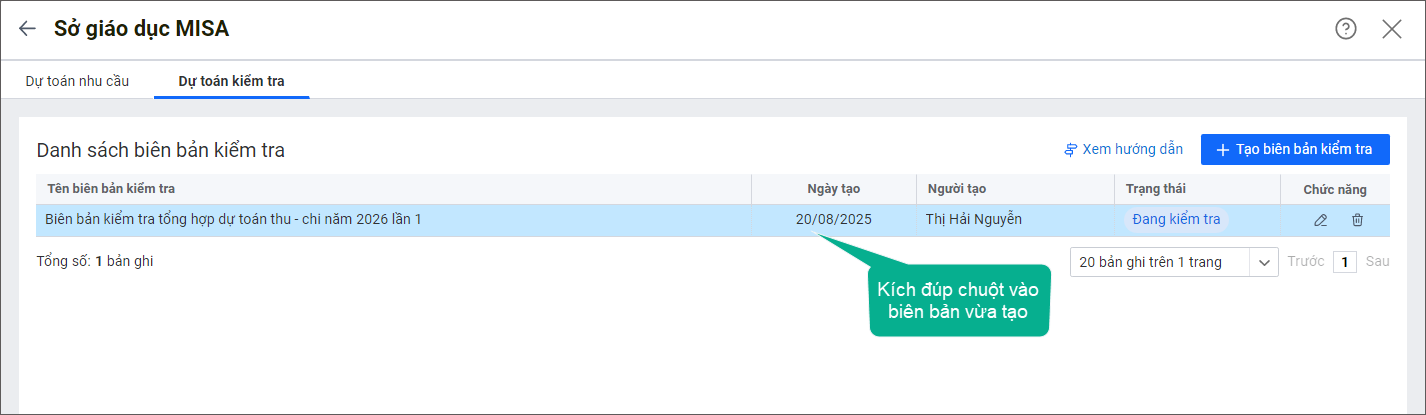This screenshot has width=1426, height=415.
Task: Click the back arrow icon
Action: coord(27,29)
